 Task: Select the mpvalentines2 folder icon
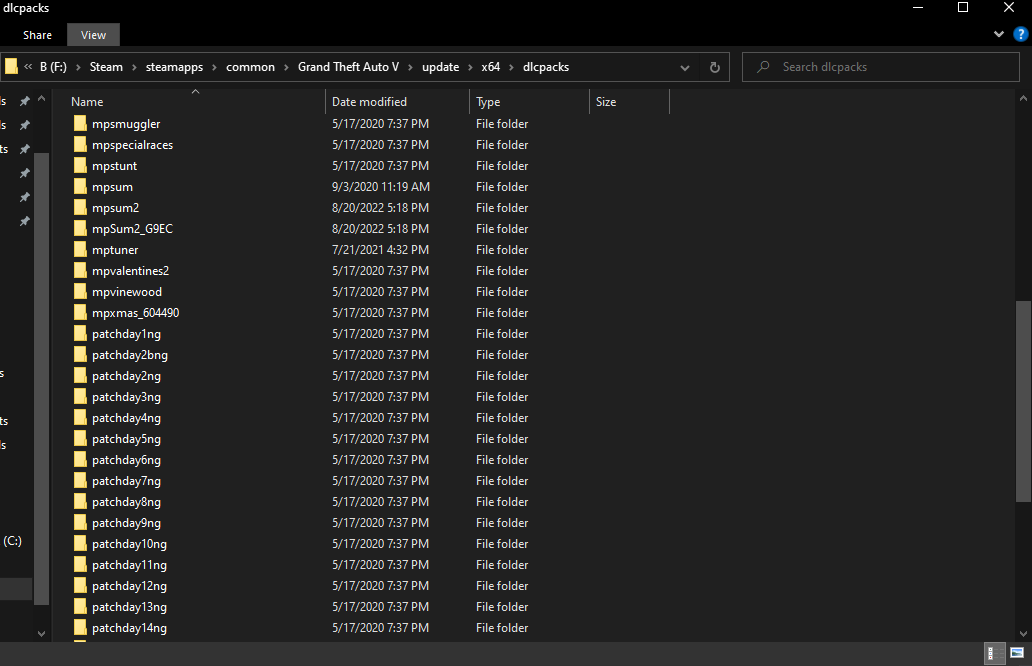point(80,271)
